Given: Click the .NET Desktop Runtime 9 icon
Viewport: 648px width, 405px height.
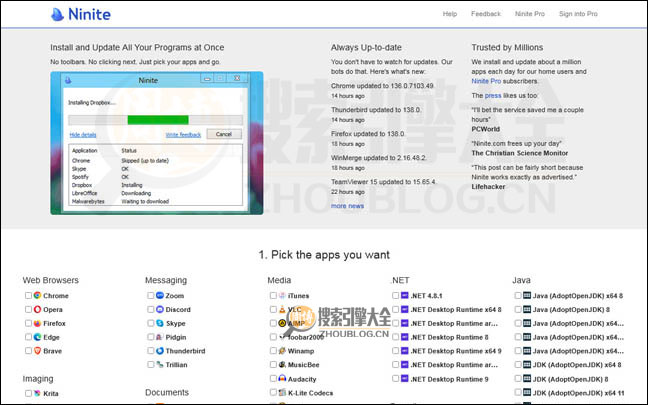Looking at the screenshot, I should pos(405,379).
